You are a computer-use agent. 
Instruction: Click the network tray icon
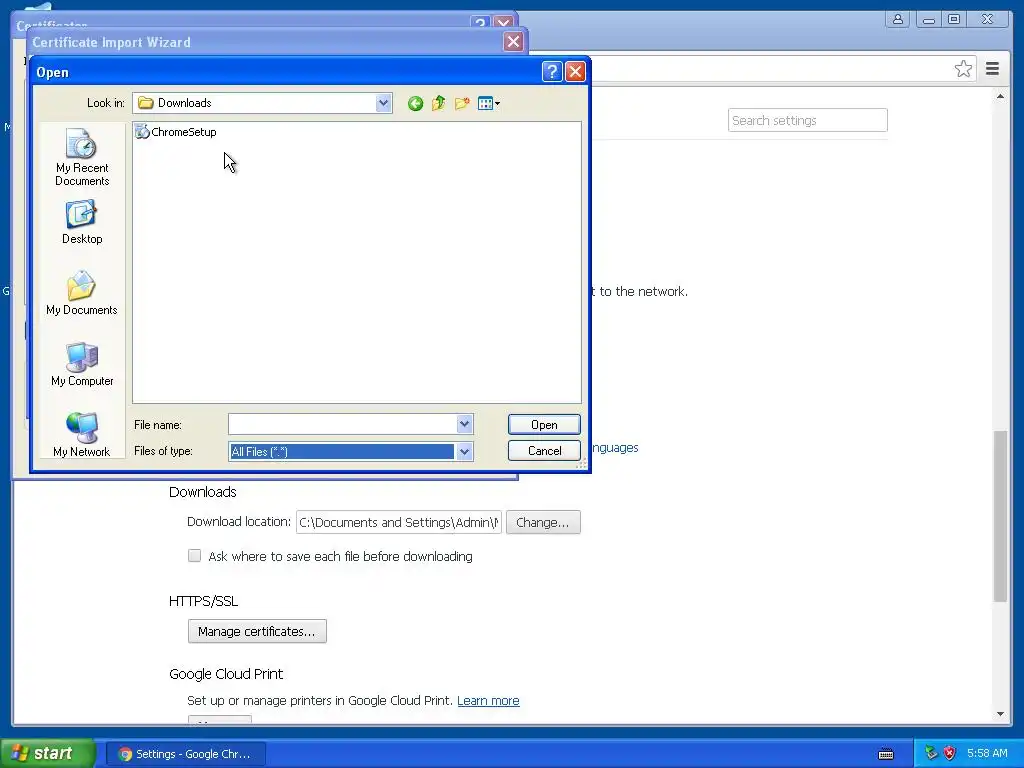point(931,753)
